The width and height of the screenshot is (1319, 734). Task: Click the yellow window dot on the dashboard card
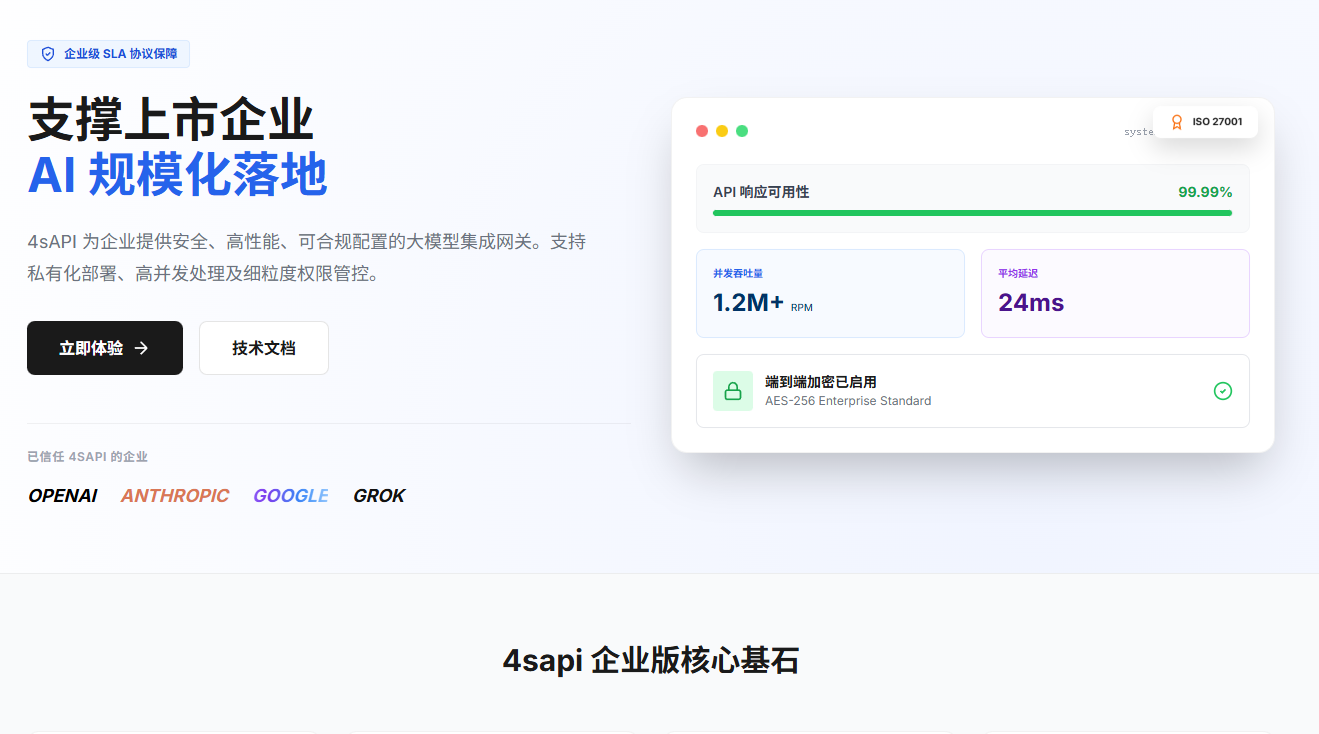721,130
